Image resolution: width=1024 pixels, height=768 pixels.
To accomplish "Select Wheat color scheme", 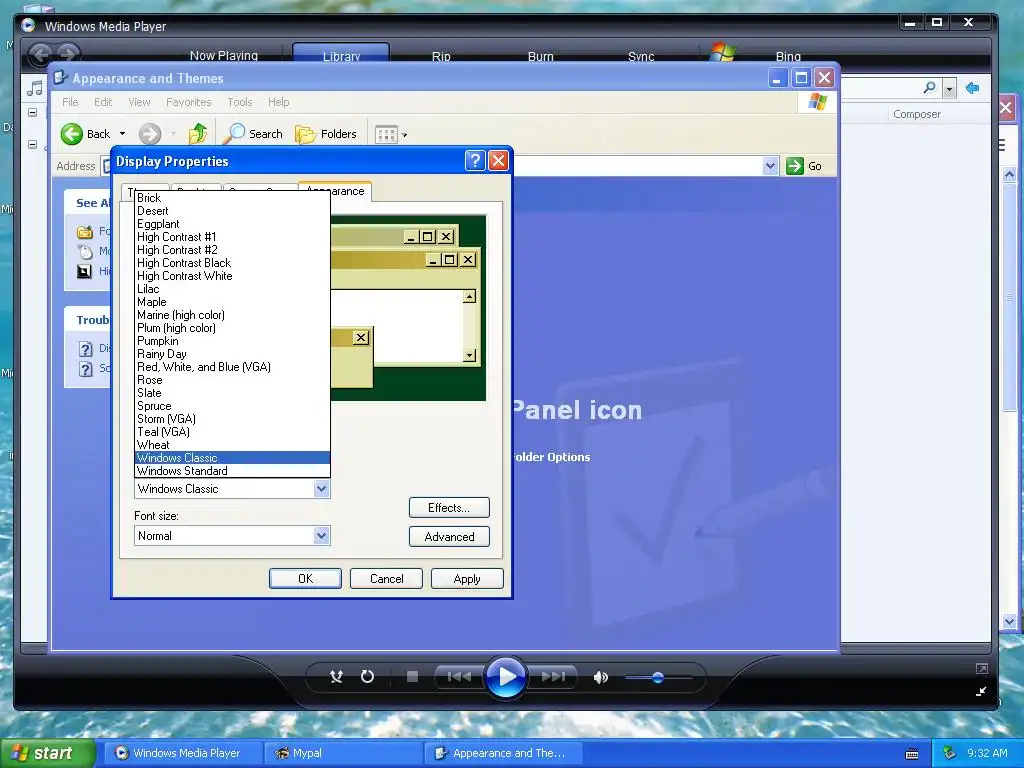I will tap(232, 445).
